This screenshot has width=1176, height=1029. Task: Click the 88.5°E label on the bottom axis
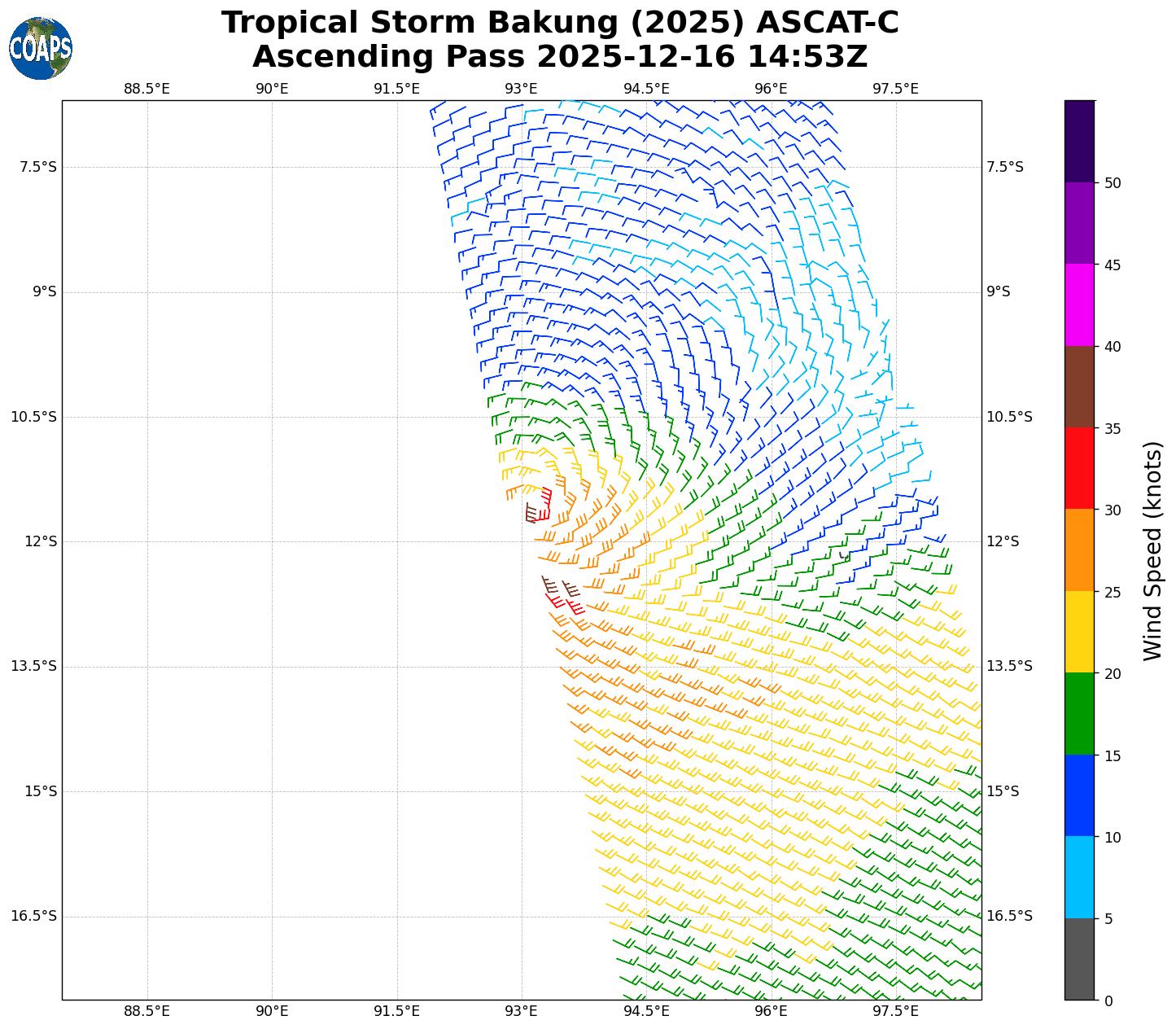(x=146, y=1011)
